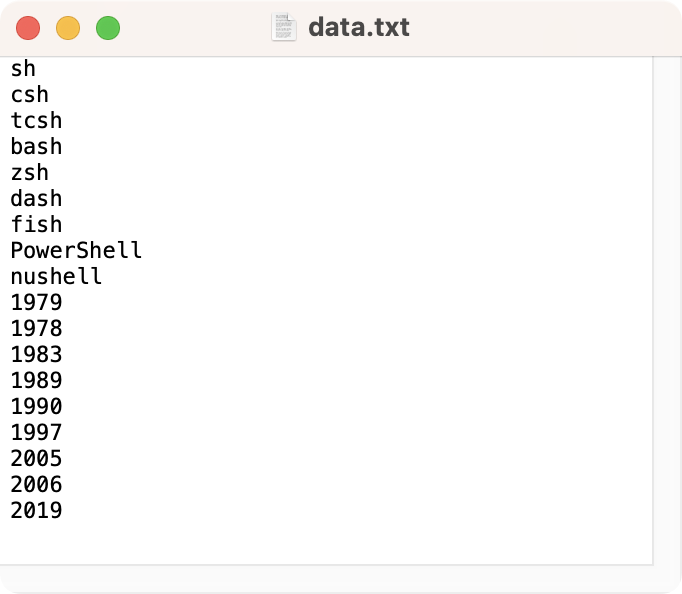Close the data.txt window
682x594 pixels.
click(x=28, y=28)
